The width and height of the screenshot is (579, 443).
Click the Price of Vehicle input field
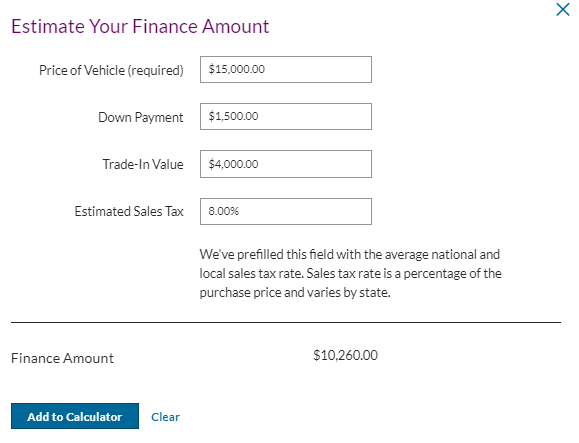286,69
